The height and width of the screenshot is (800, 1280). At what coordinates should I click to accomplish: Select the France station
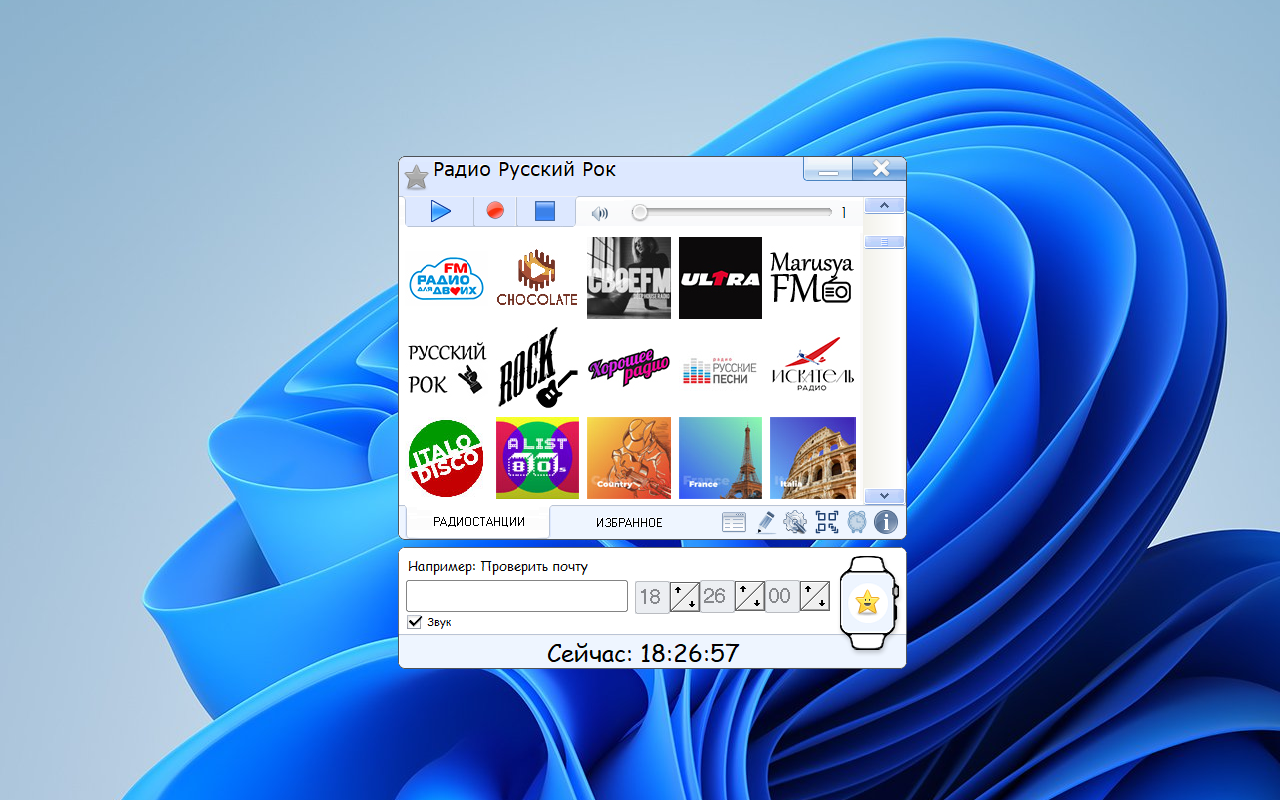pos(720,458)
